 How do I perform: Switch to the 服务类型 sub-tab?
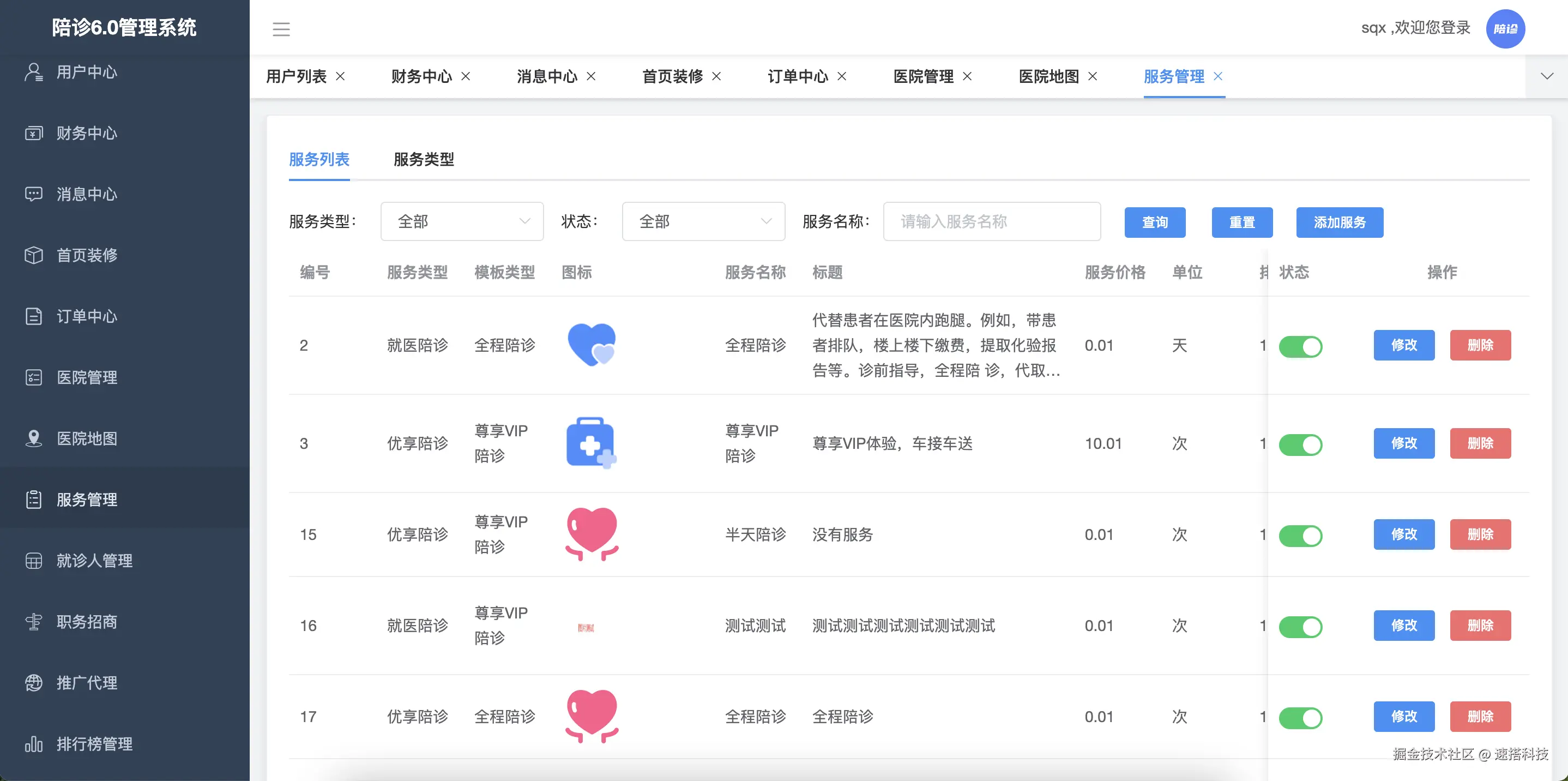424,159
